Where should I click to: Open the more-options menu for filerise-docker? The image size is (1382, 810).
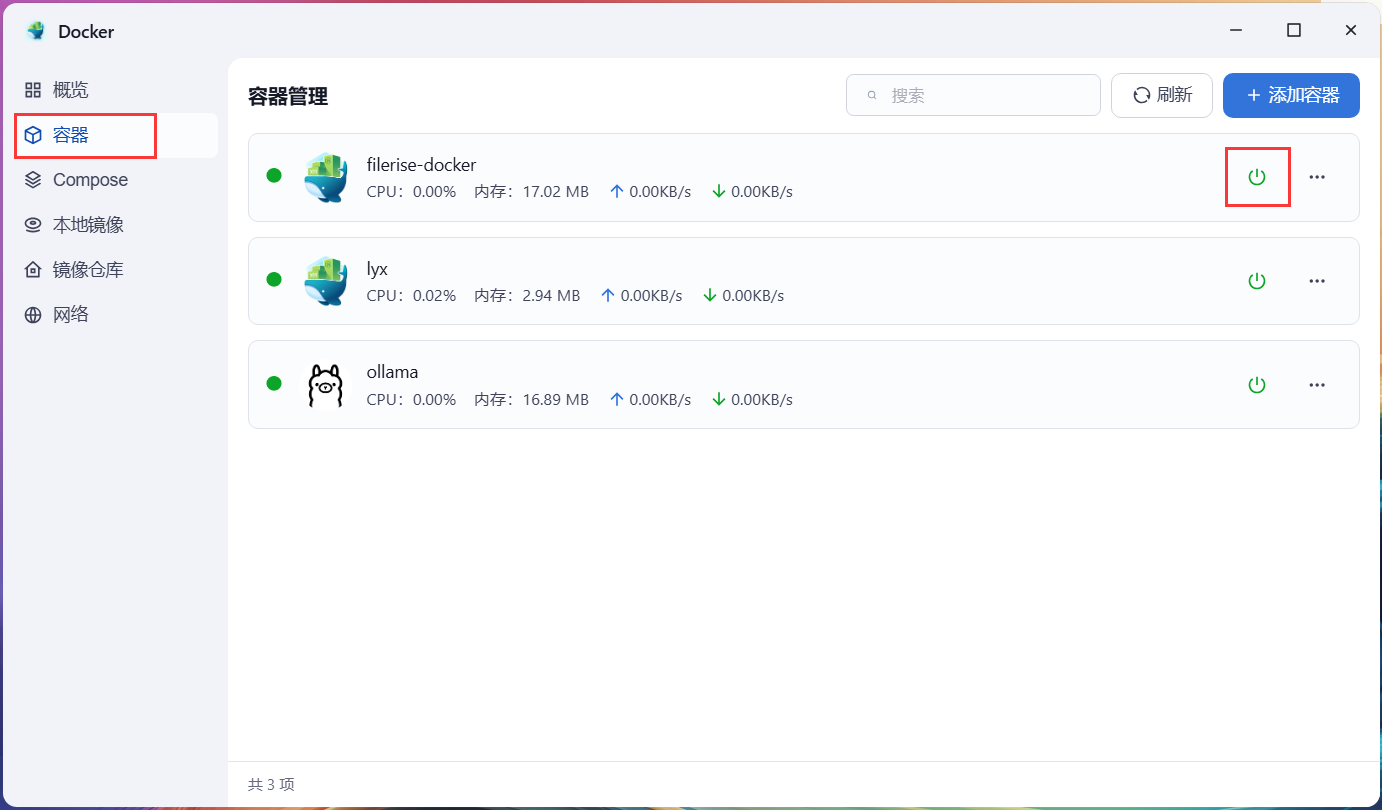pyautogui.click(x=1317, y=176)
